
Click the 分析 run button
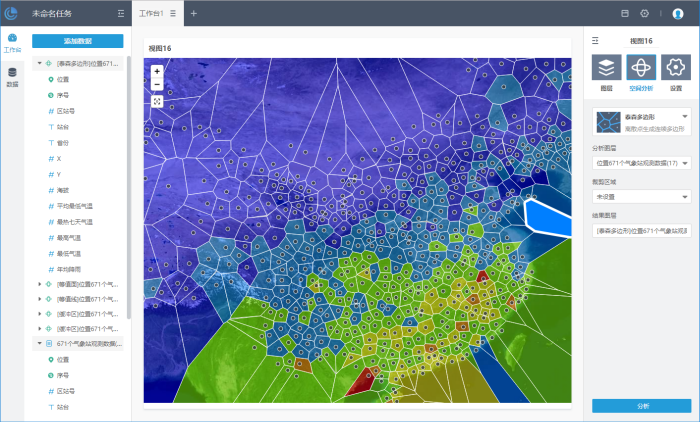click(x=641, y=406)
